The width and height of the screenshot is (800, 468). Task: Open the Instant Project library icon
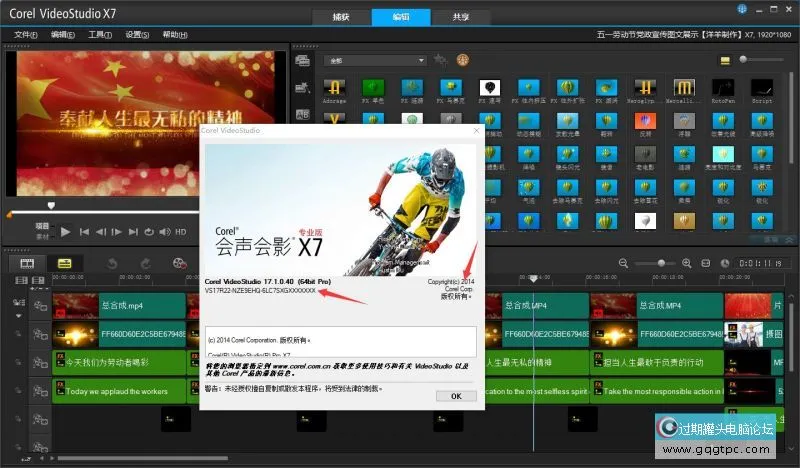(302, 88)
